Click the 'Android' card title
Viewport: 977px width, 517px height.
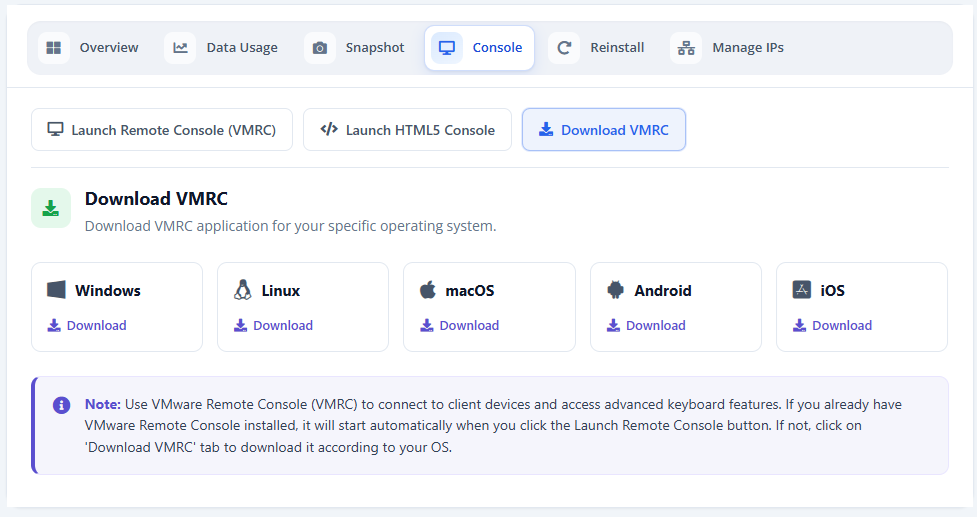[x=663, y=291]
